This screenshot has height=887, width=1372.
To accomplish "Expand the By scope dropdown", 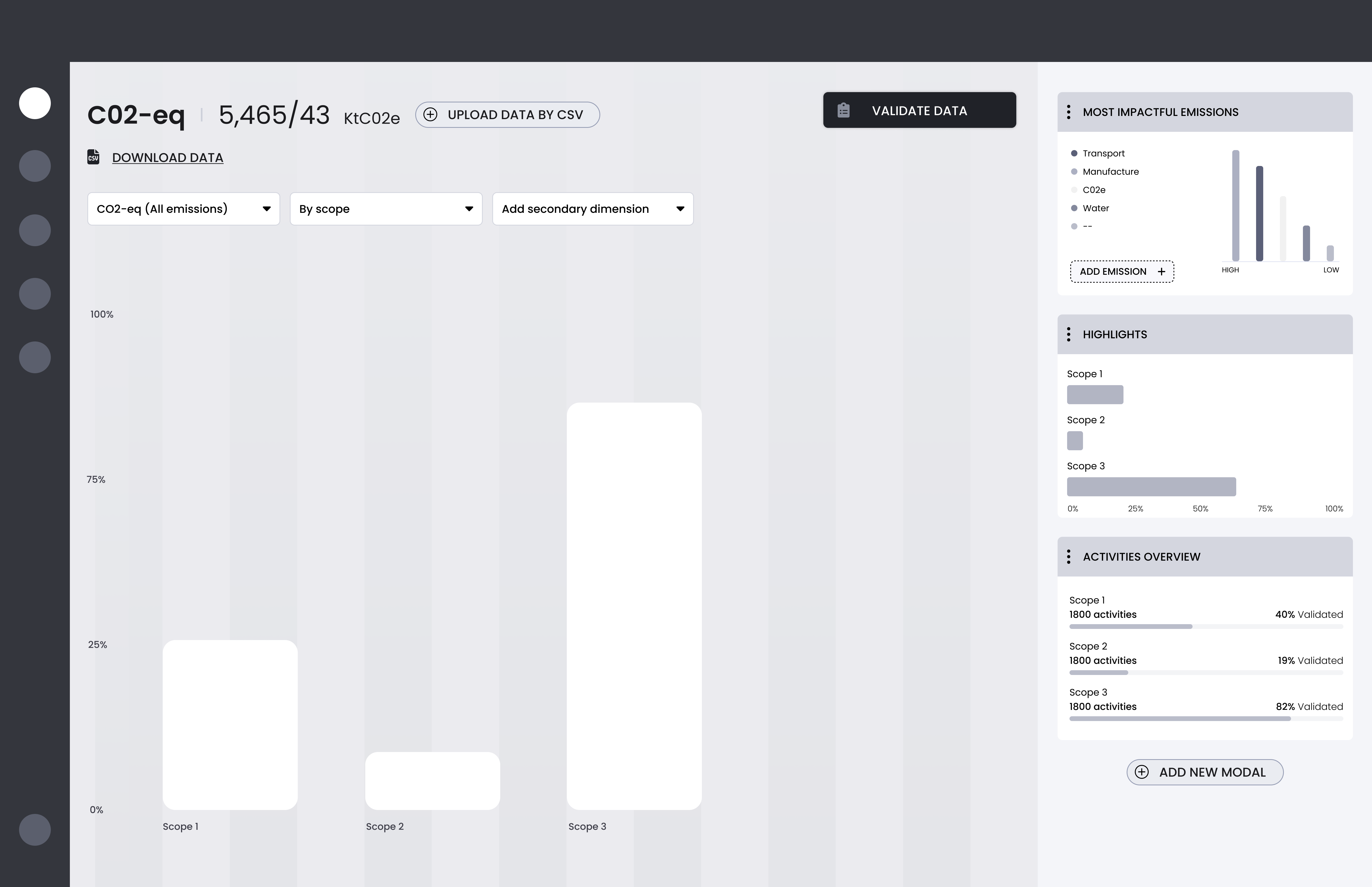I will (x=386, y=209).
